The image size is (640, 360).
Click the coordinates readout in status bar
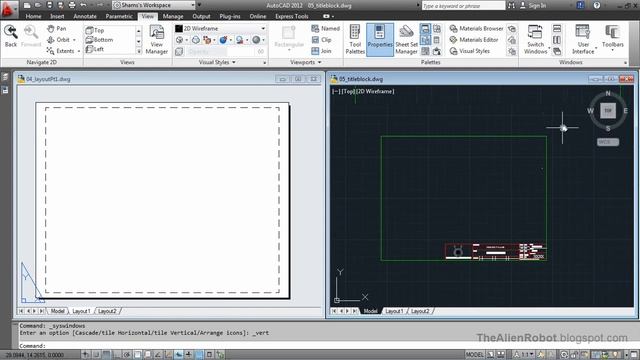pos(35,355)
